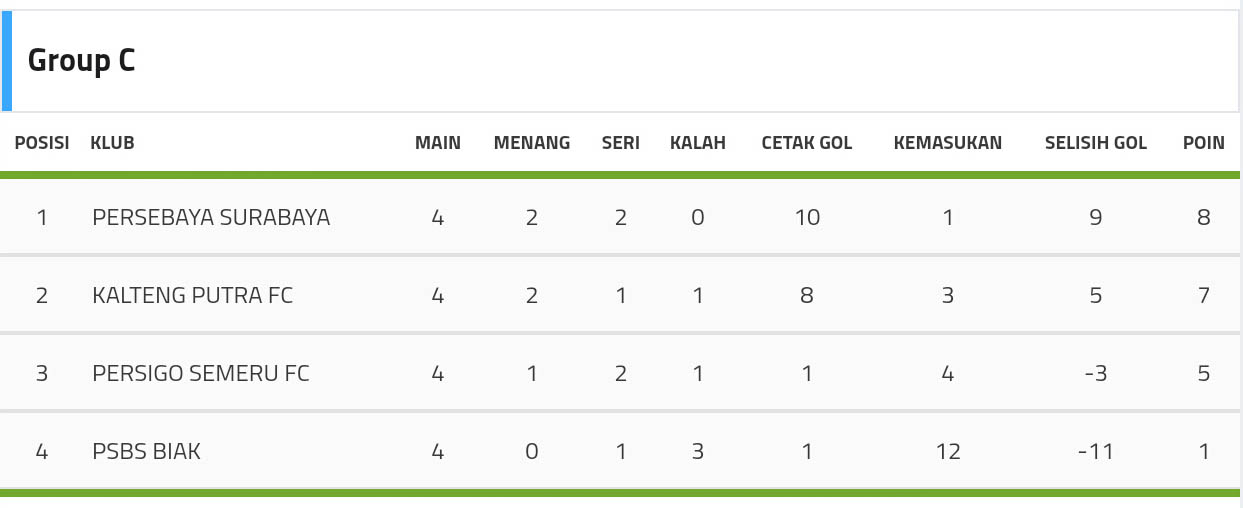Select the MAIN column header
Screen dimensions: 1243x508
coord(438,143)
